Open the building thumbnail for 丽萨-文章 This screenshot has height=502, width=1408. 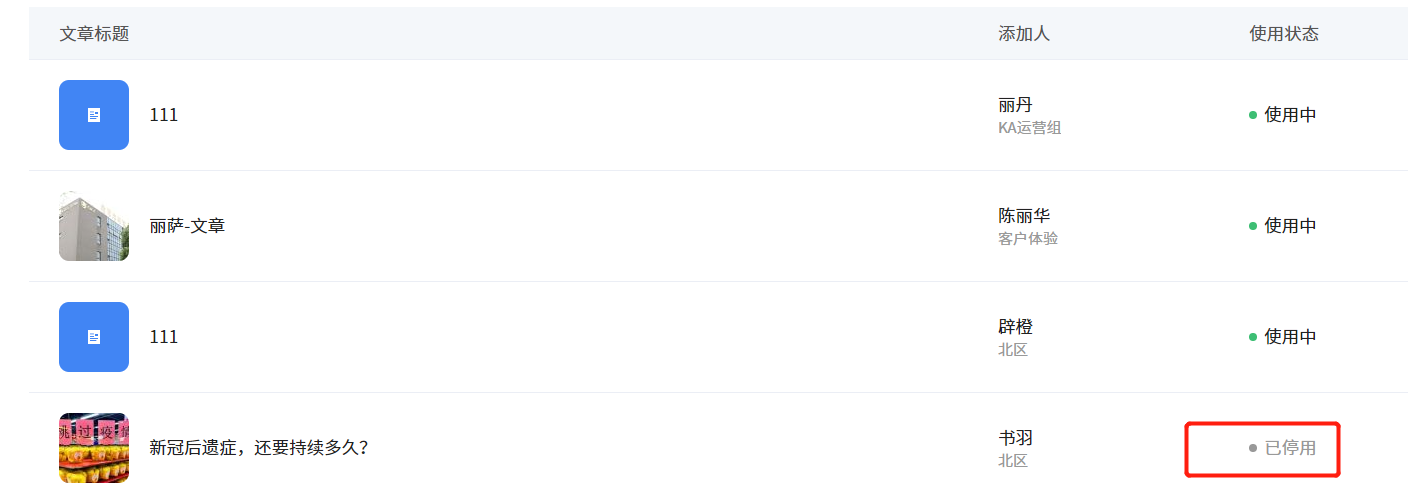click(94, 226)
